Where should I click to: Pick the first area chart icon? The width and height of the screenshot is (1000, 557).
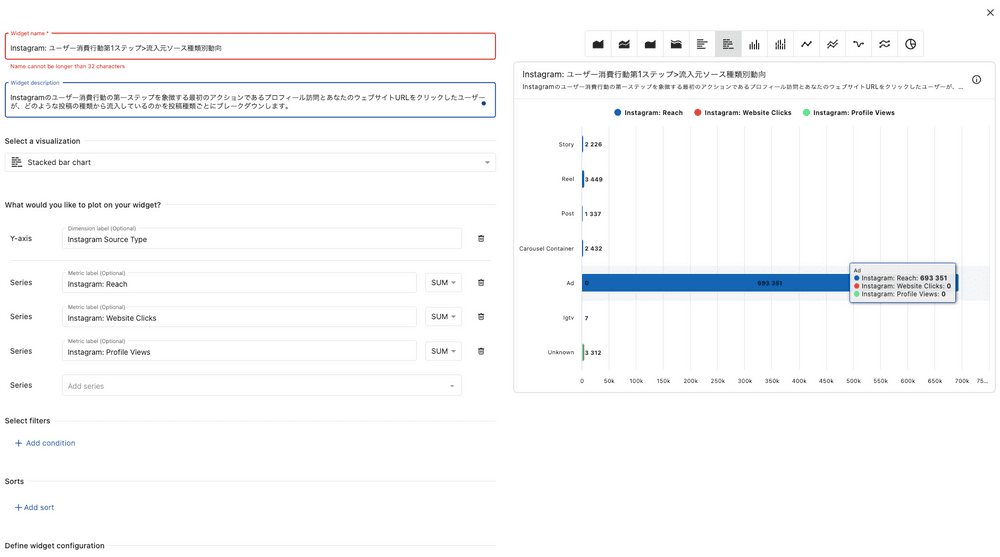pos(598,44)
